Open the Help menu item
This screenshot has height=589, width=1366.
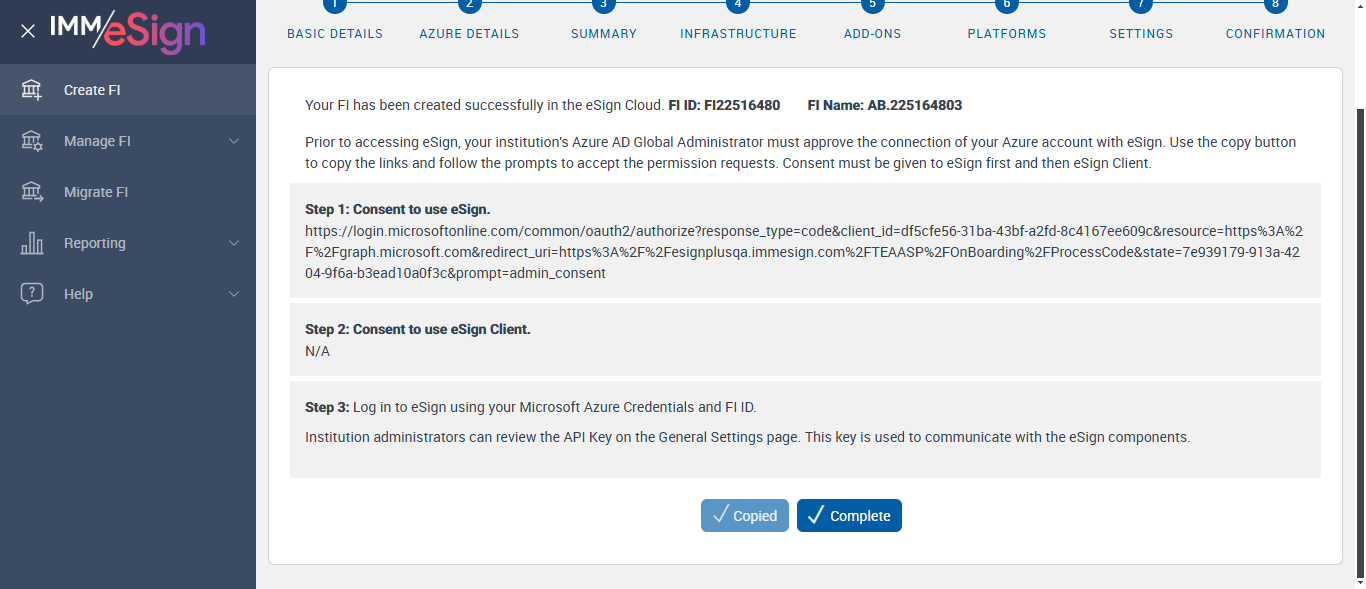pos(128,294)
